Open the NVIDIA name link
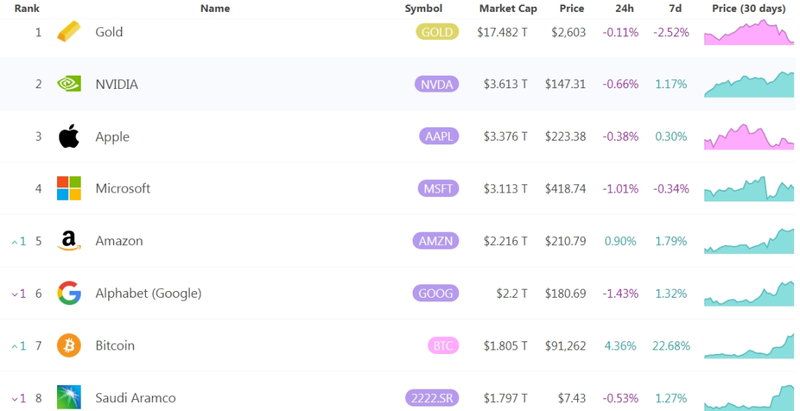 pyautogui.click(x=117, y=84)
